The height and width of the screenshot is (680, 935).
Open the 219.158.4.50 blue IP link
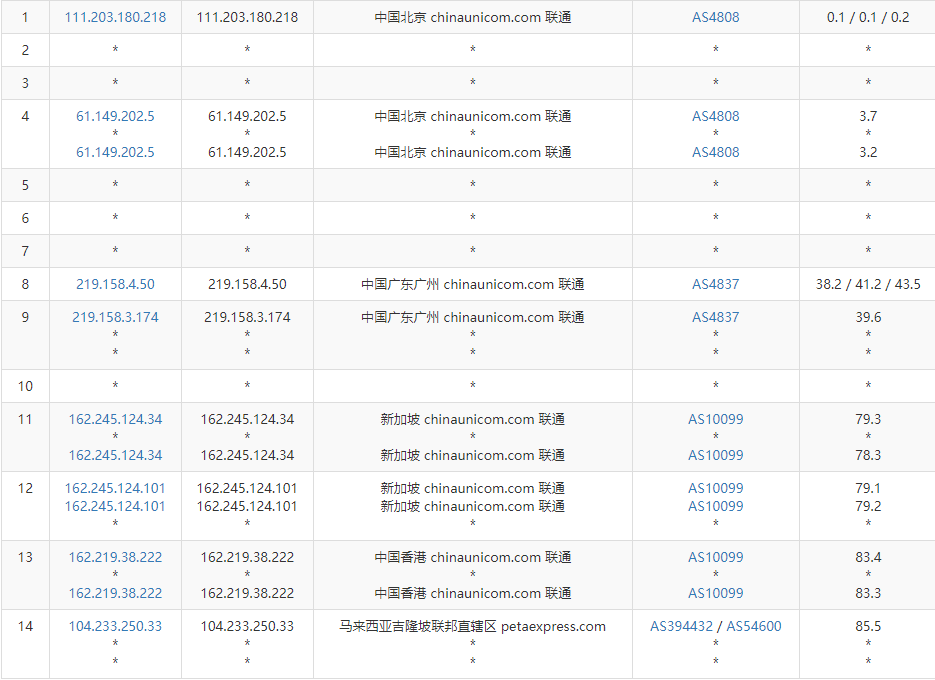[x=115, y=284]
